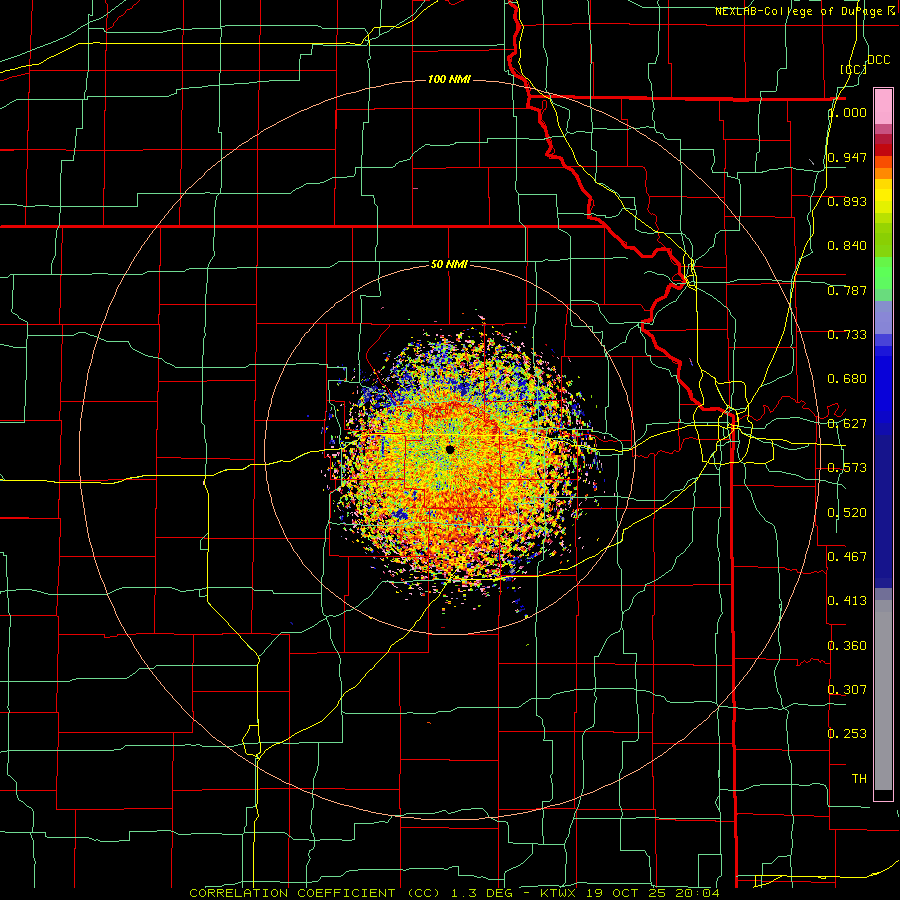The height and width of the screenshot is (900, 900).
Task: Click the Correlation Coefficient caption at bottom
Action: 454,893
